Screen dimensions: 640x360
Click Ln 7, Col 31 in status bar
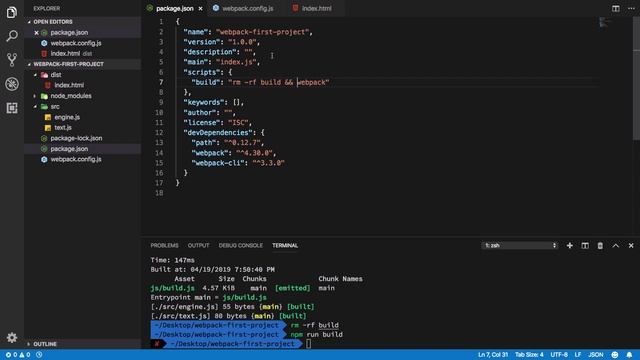(x=493, y=355)
